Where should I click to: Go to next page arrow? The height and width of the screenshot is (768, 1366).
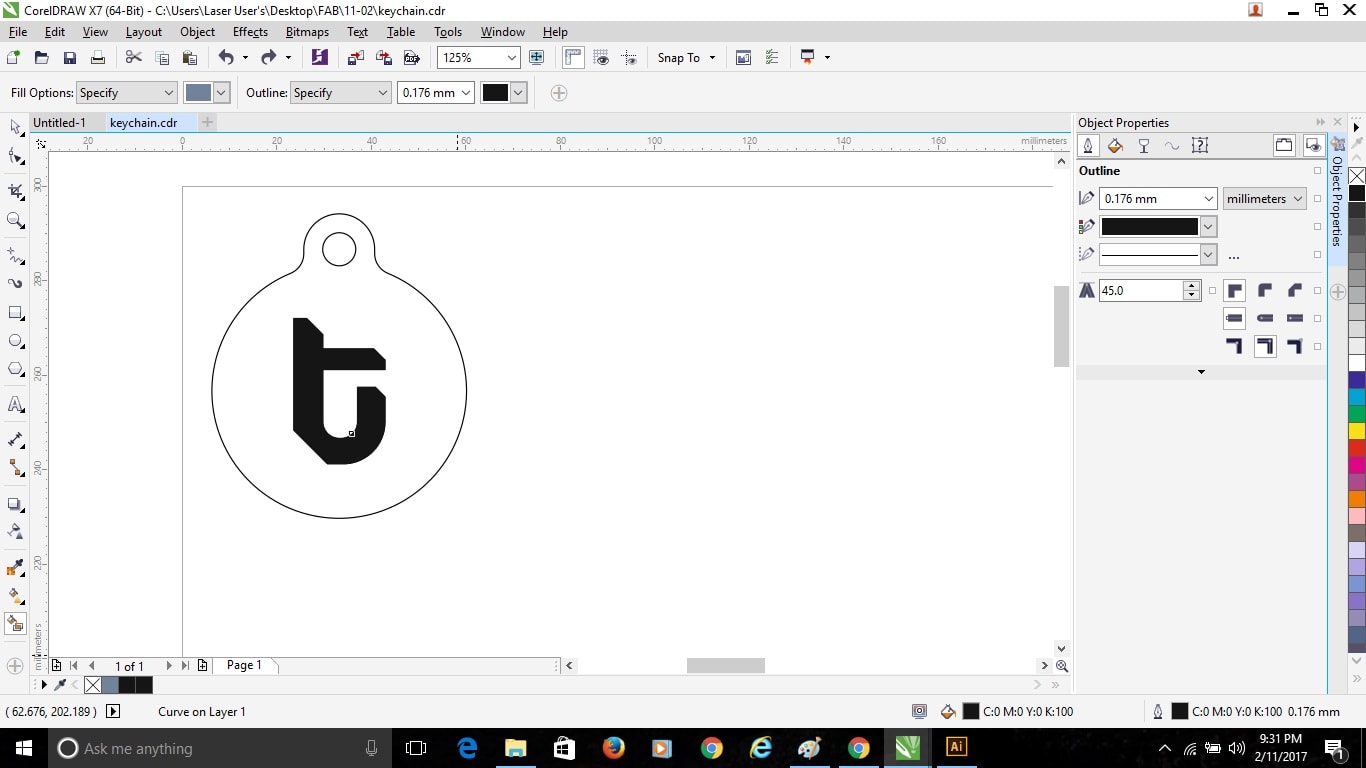coord(169,665)
